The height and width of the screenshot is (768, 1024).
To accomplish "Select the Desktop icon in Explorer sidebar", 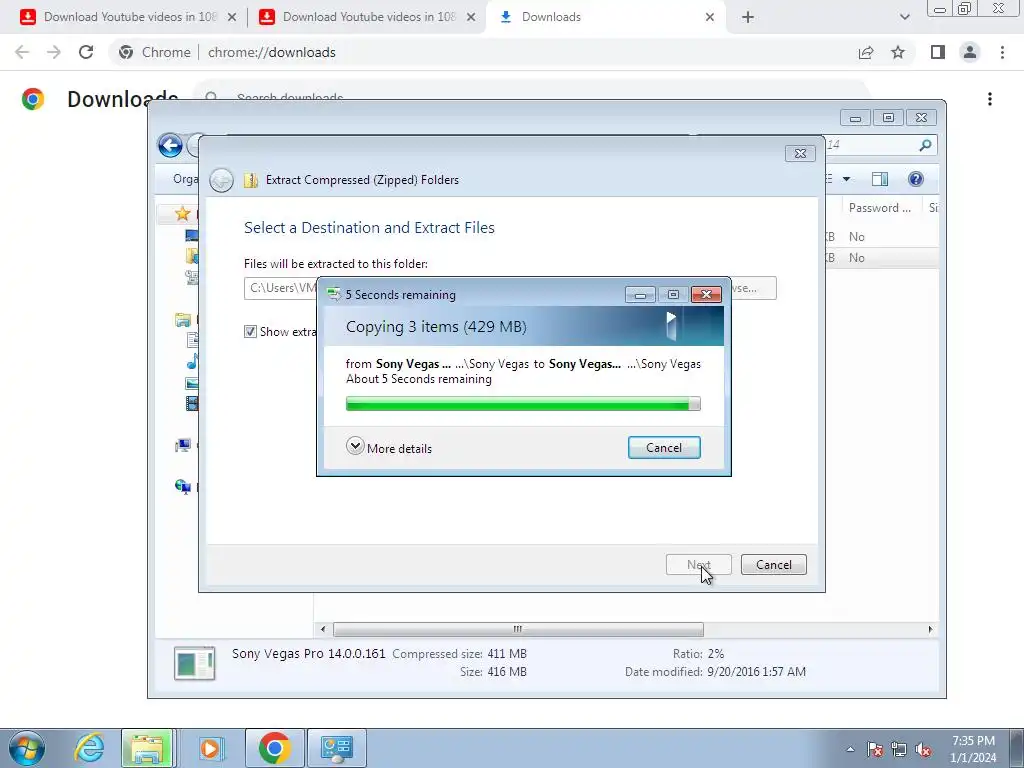I will click(x=191, y=235).
